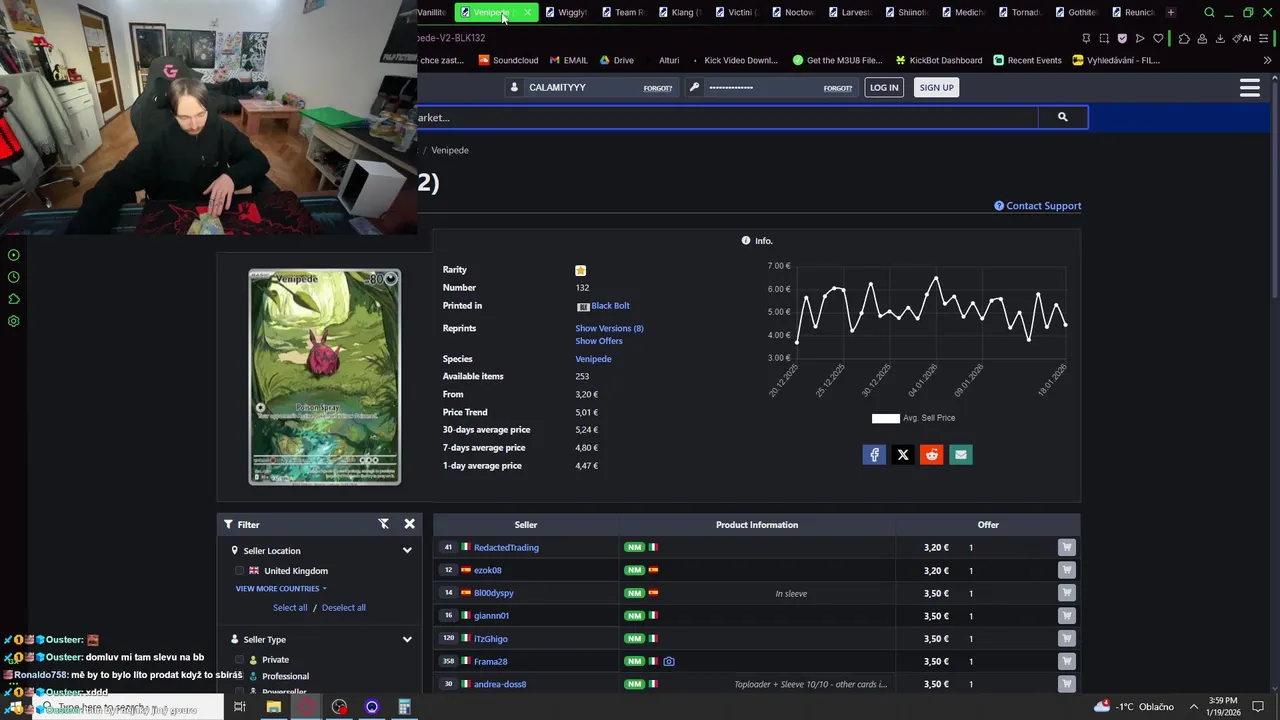Add giannn01's offer to cart
1280x720 pixels.
pyautogui.click(x=1067, y=616)
